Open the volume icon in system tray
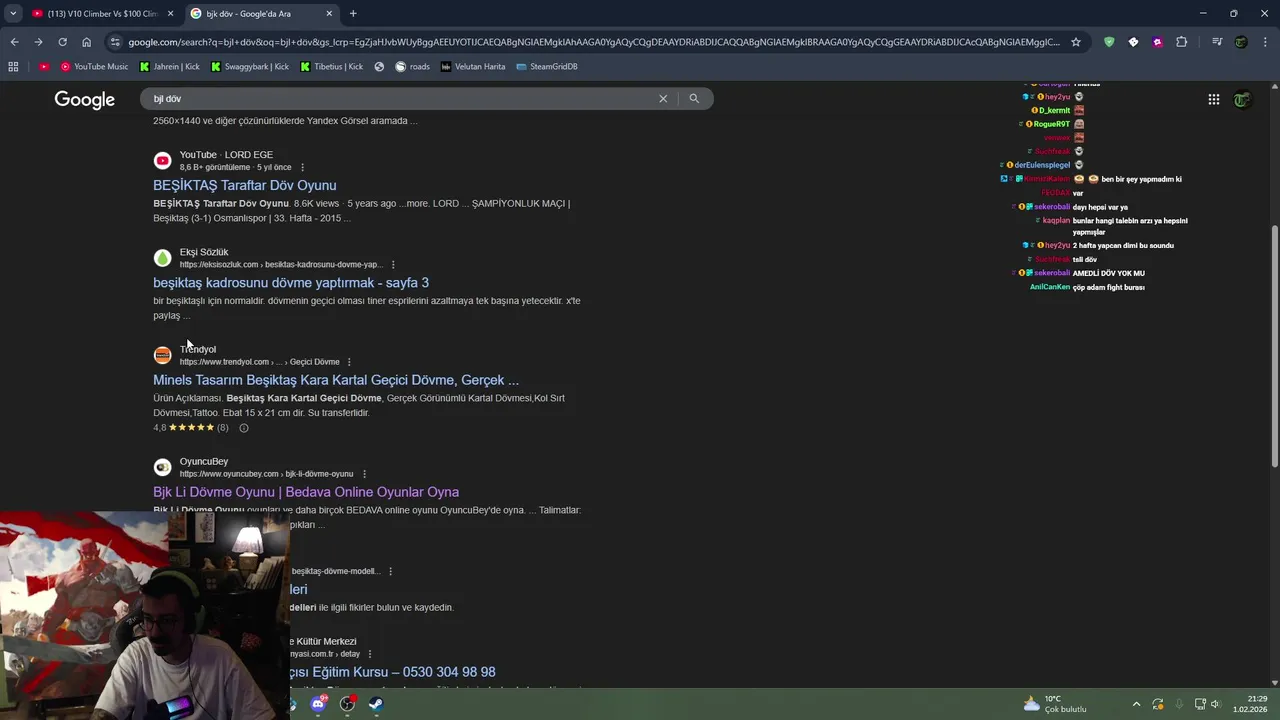This screenshot has height=720, width=1280. pos(1216,704)
